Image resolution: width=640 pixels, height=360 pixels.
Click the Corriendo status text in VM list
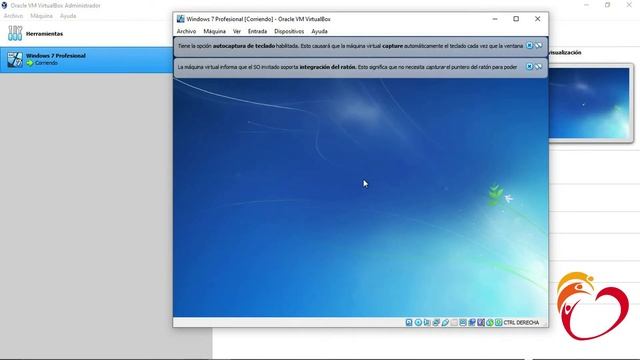click(46, 63)
